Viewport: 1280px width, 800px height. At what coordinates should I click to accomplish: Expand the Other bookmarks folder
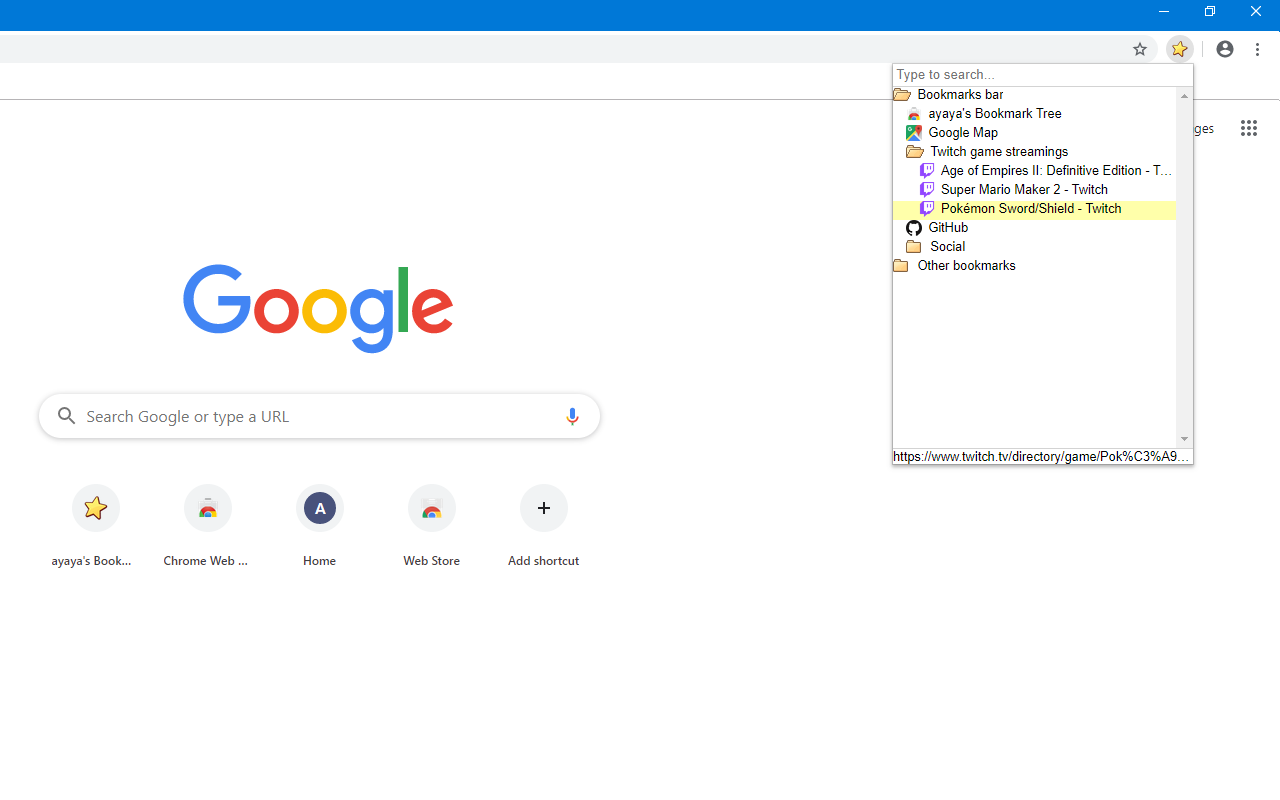[x=965, y=265]
